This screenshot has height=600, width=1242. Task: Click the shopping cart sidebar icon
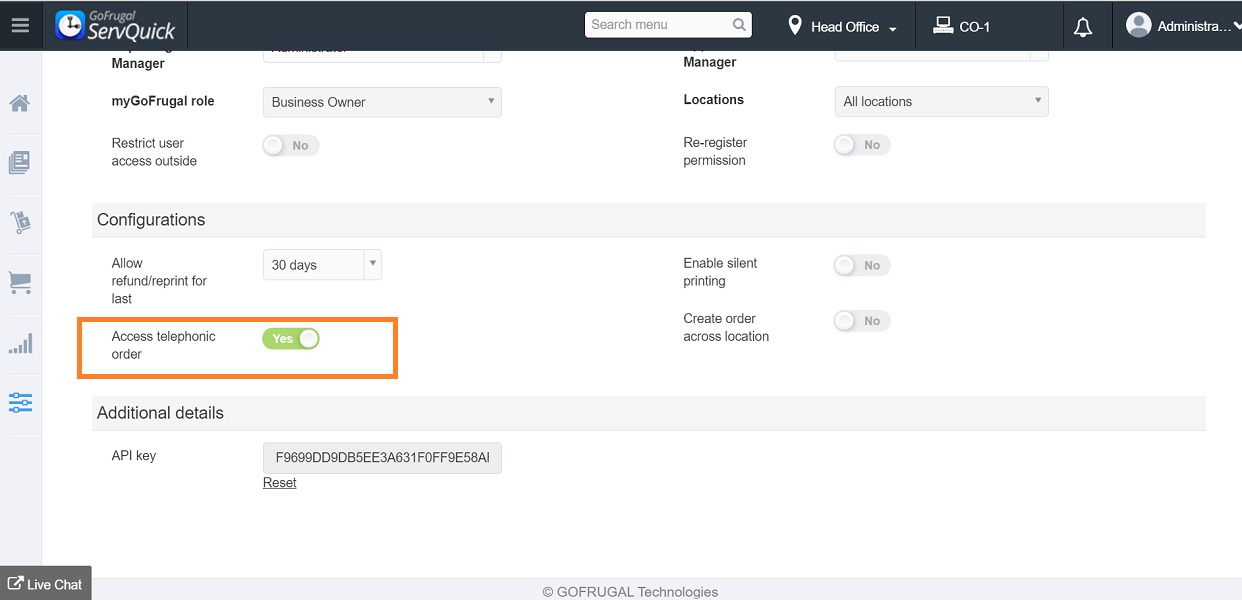[20, 283]
